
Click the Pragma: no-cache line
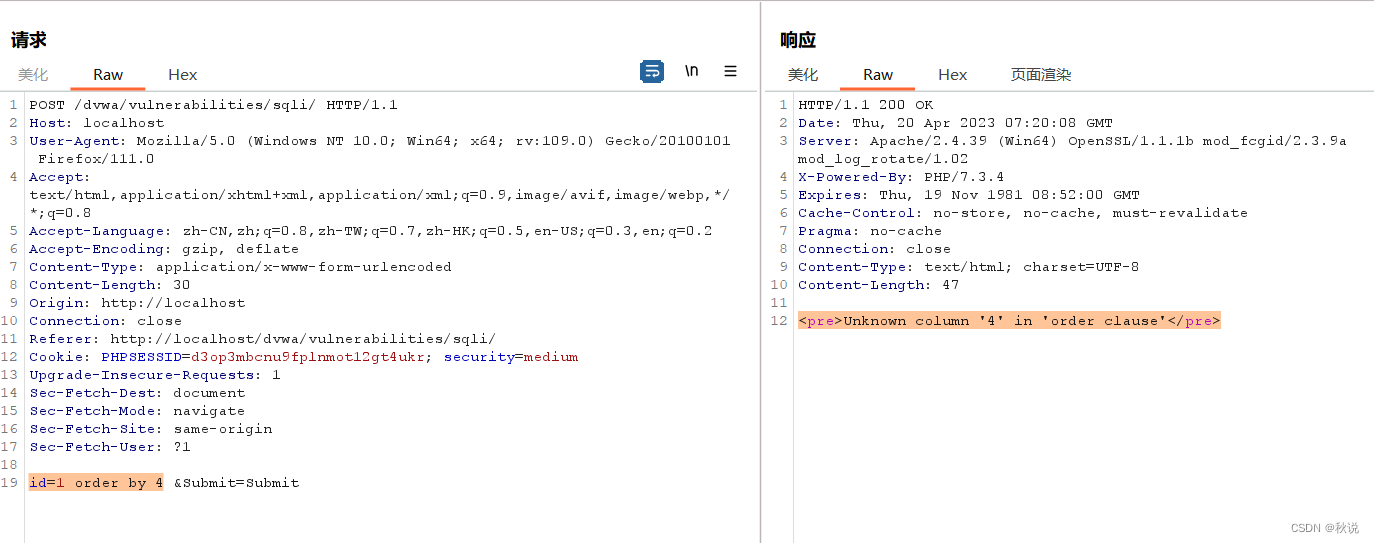click(x=870, y=231)
